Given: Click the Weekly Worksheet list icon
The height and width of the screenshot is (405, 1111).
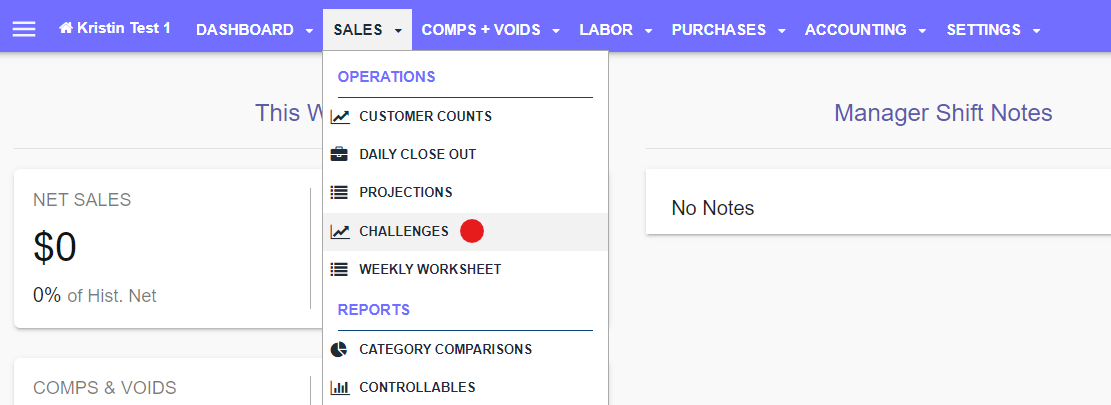Looking at the screenshot, I should click(x=340, y=270).
